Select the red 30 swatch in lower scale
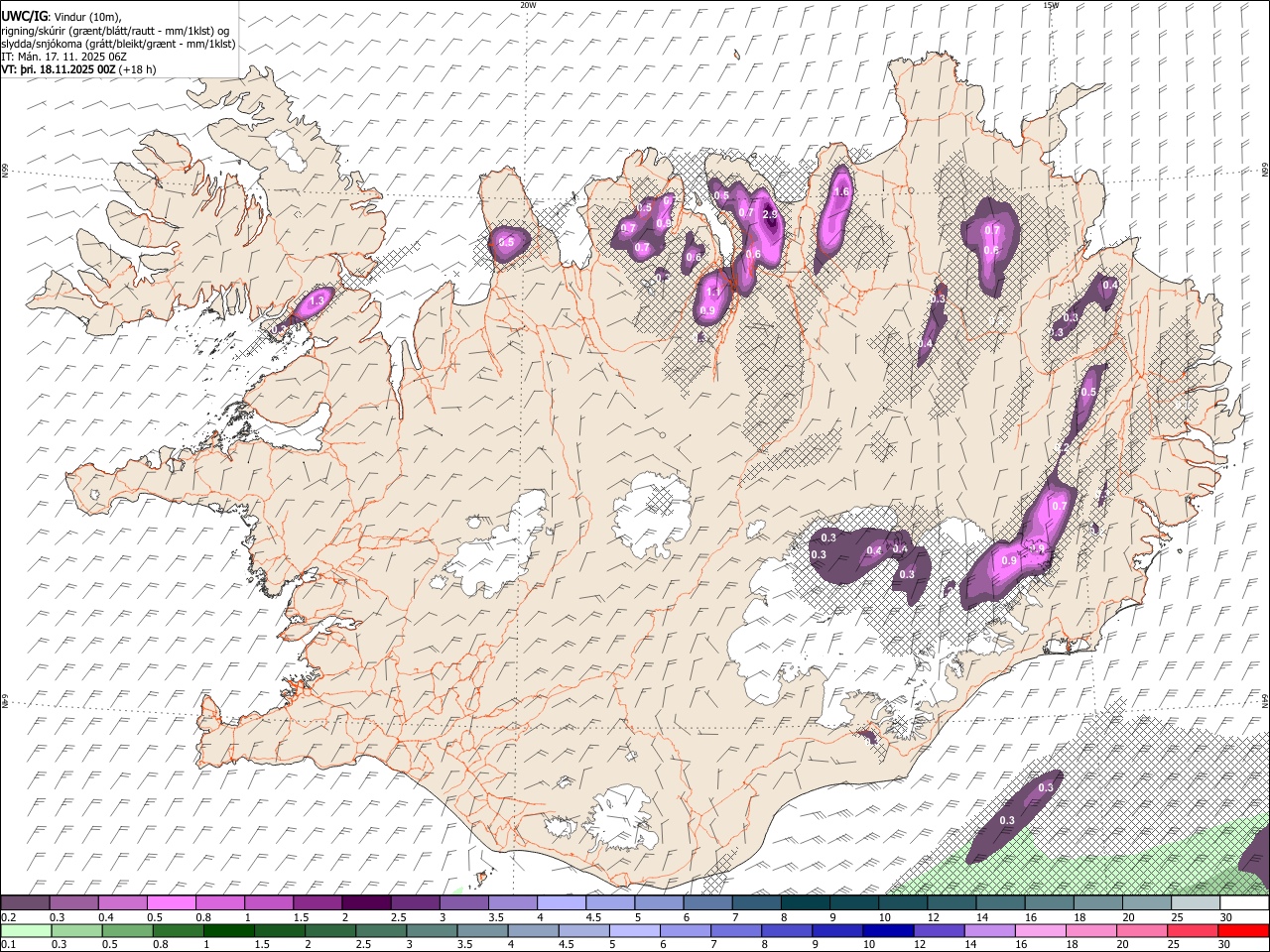 (x=1244, y=930)
